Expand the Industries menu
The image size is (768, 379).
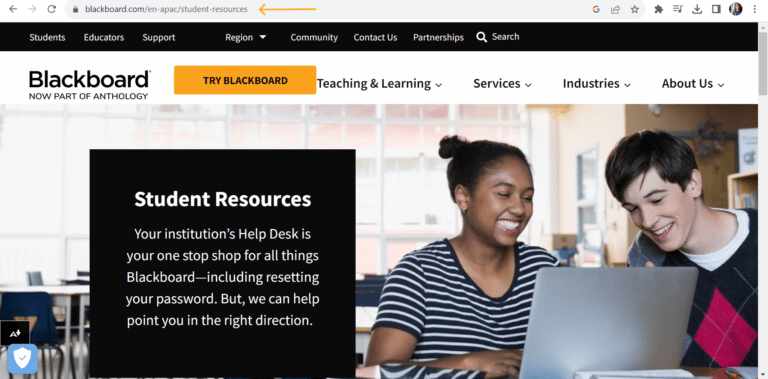[x=597, y=84]
